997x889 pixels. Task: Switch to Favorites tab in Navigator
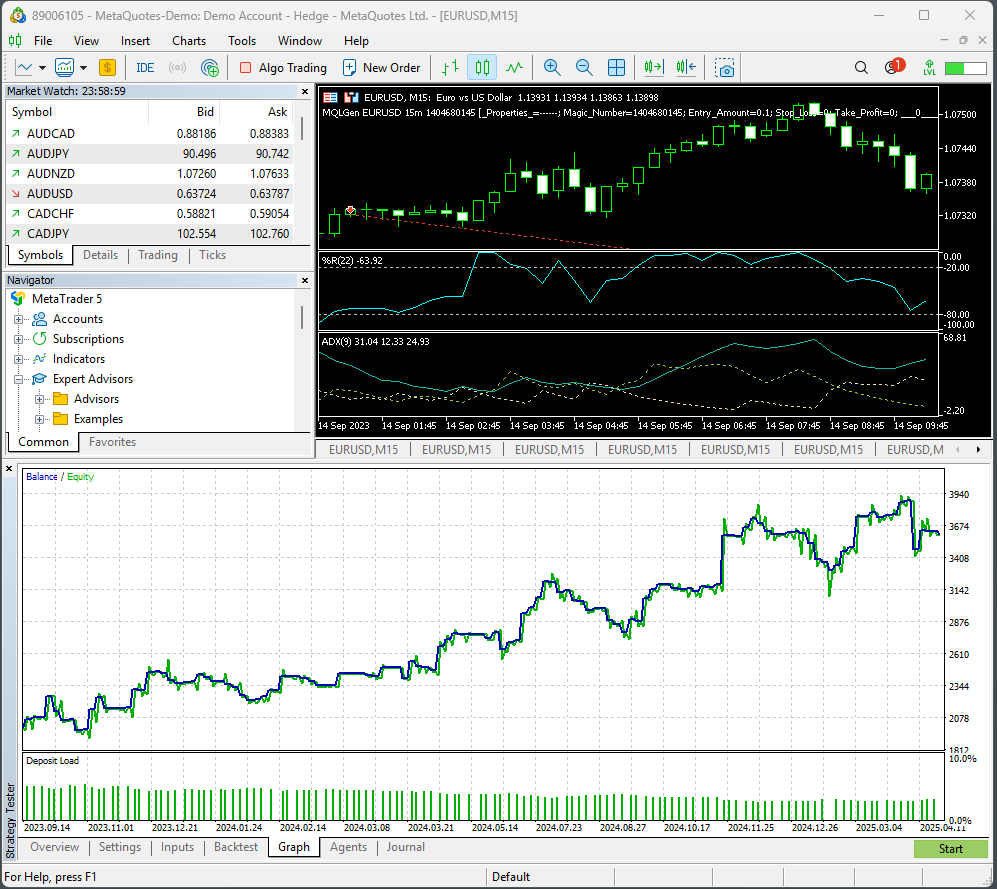point(113,442)
